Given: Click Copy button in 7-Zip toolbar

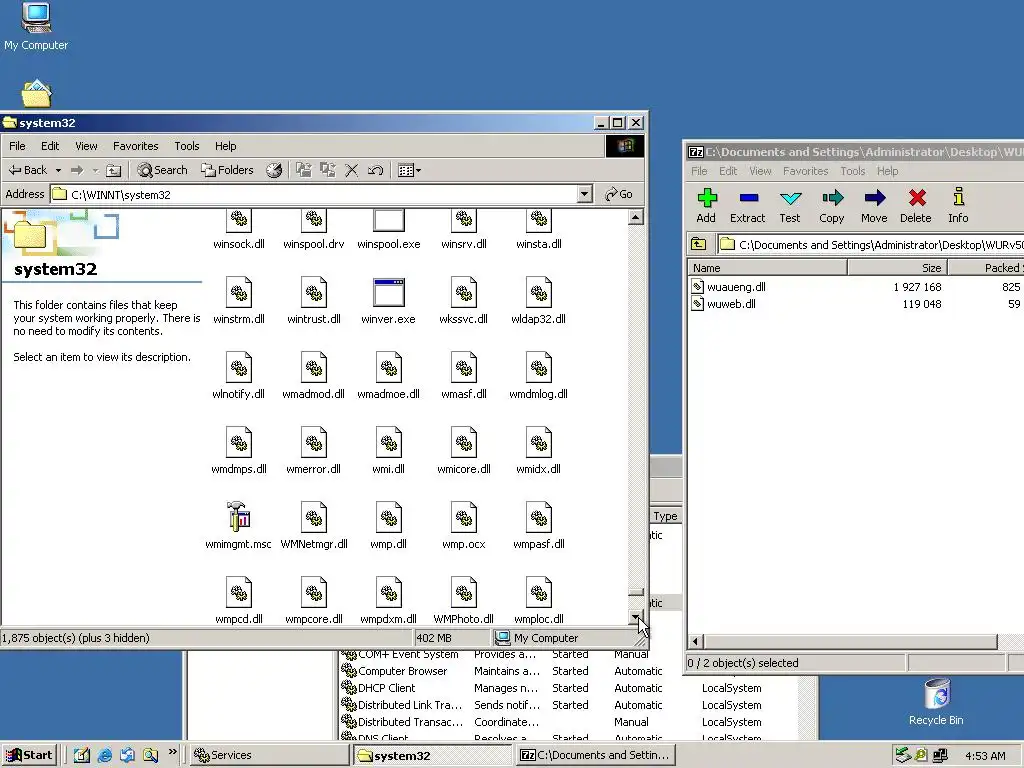Looking at the screenshot, I should tap(832, 206).
